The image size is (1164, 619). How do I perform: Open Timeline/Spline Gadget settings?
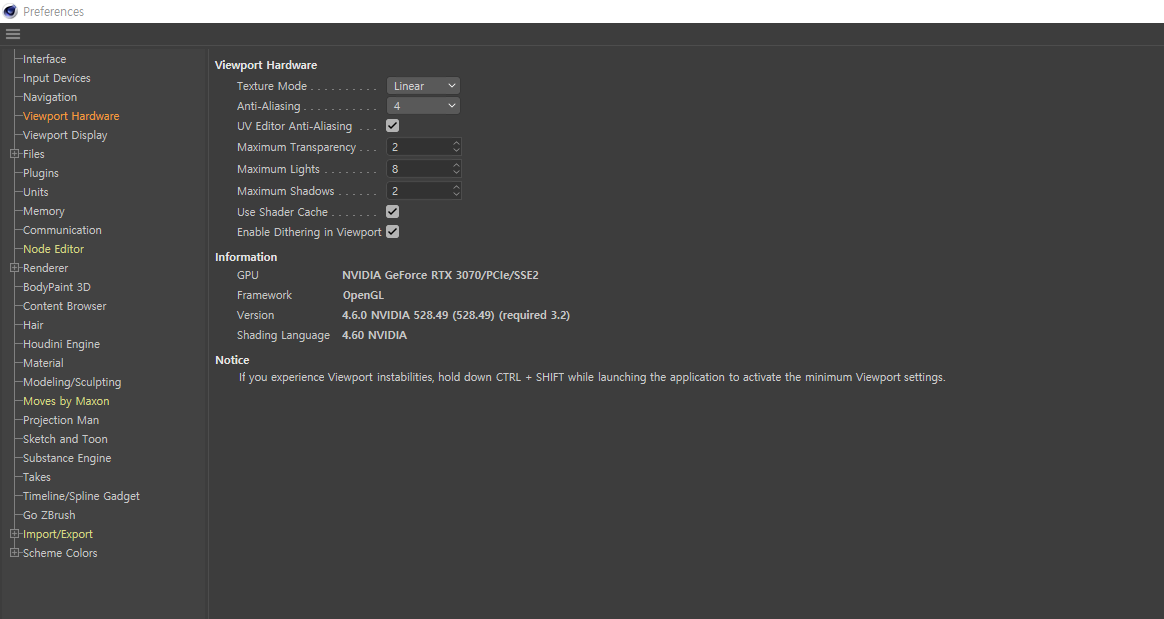[x=81, y=496]
